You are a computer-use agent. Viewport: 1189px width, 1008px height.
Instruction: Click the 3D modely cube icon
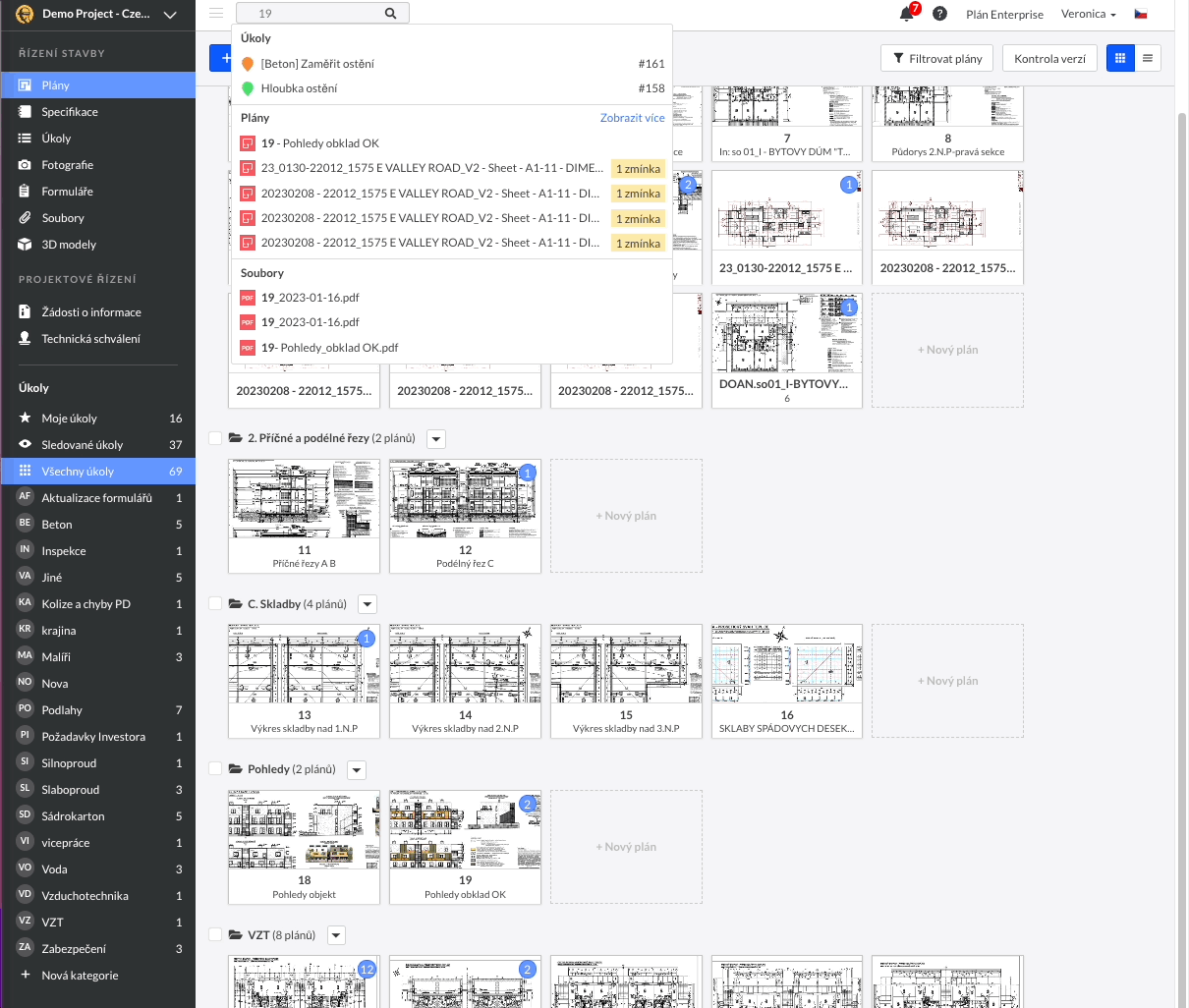25,245
